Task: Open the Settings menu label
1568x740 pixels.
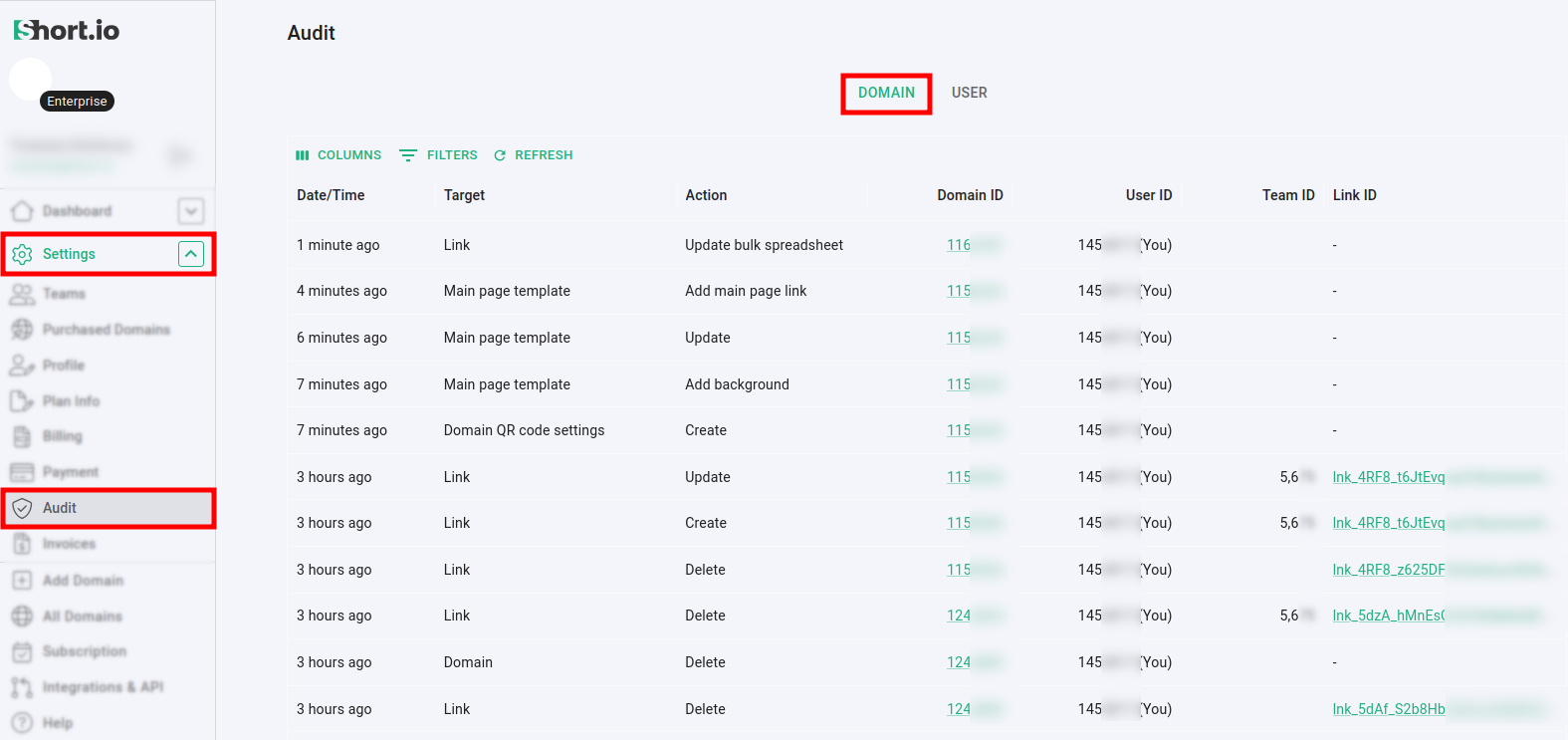Action: point(69,254)
